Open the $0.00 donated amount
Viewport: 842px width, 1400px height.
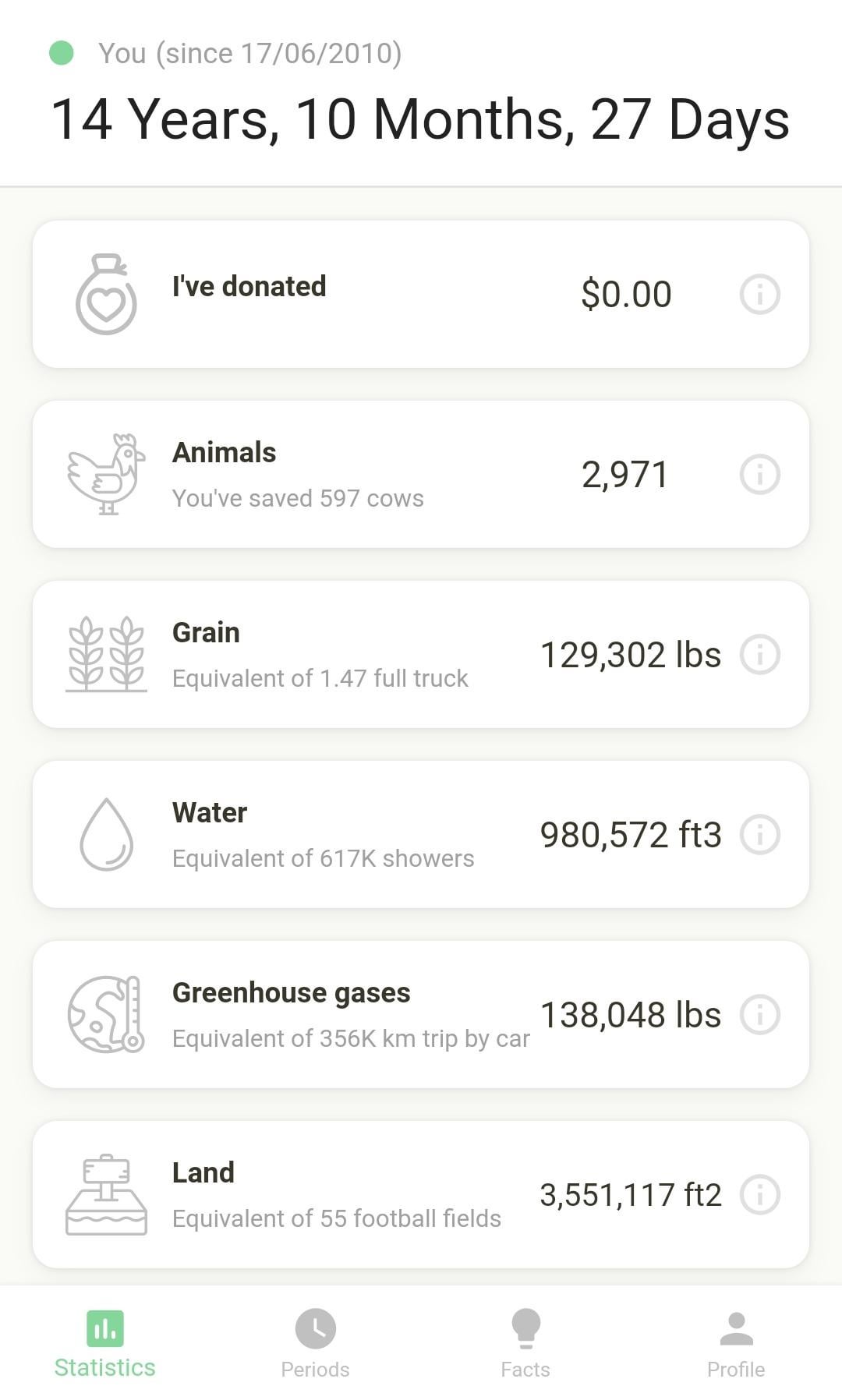click(626, 295)
